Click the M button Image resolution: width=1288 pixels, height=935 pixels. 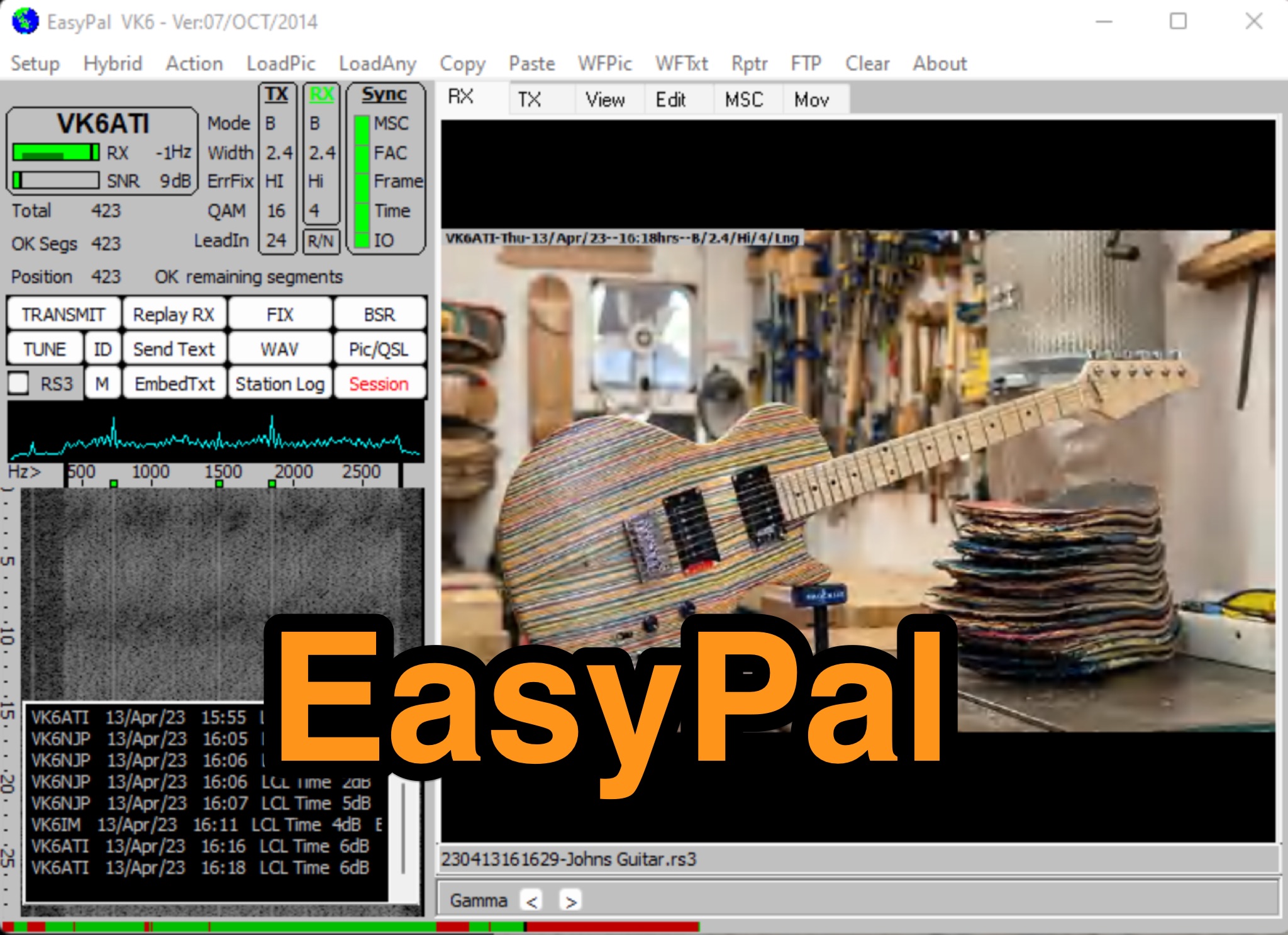click(103, 383)
